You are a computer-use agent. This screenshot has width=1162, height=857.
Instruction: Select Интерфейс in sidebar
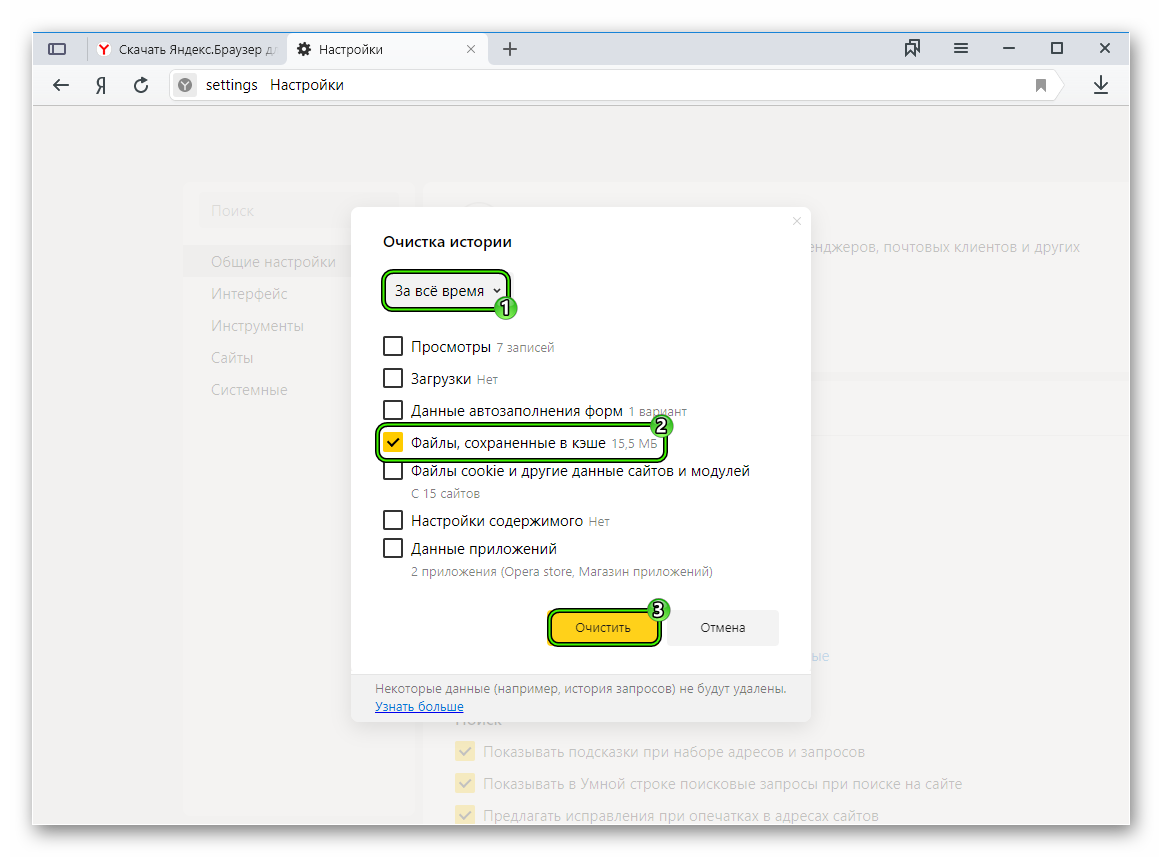pos(249,294)
